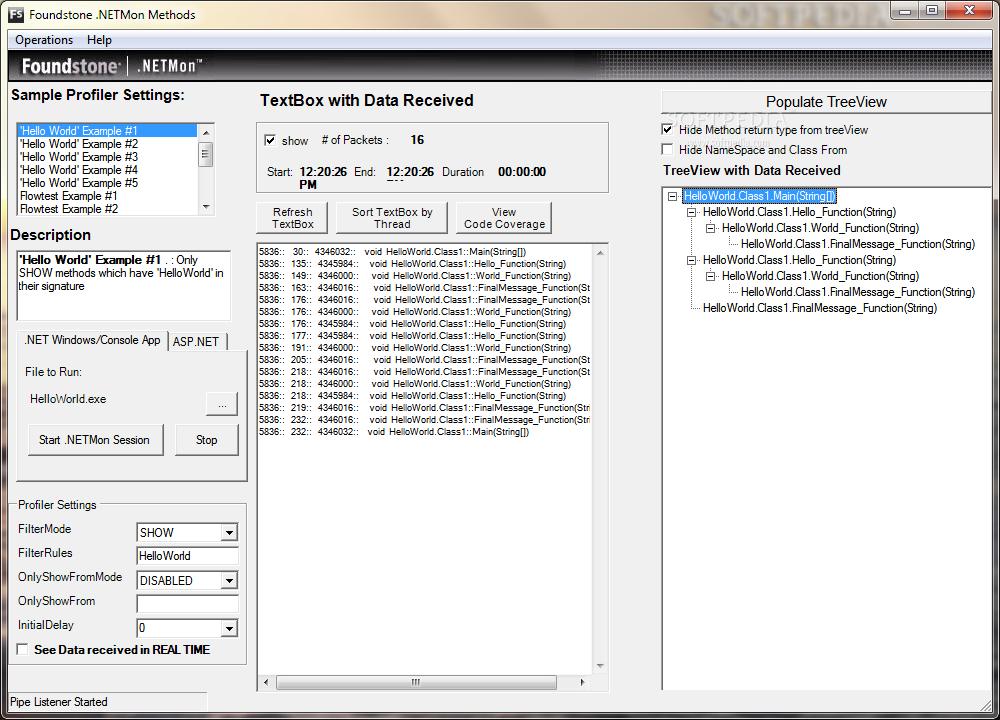This screenshot has height=720, width=1000.
Task: Select HelloWorld.Class1.Main(String[]) tree item
Action: click(760, 196)
